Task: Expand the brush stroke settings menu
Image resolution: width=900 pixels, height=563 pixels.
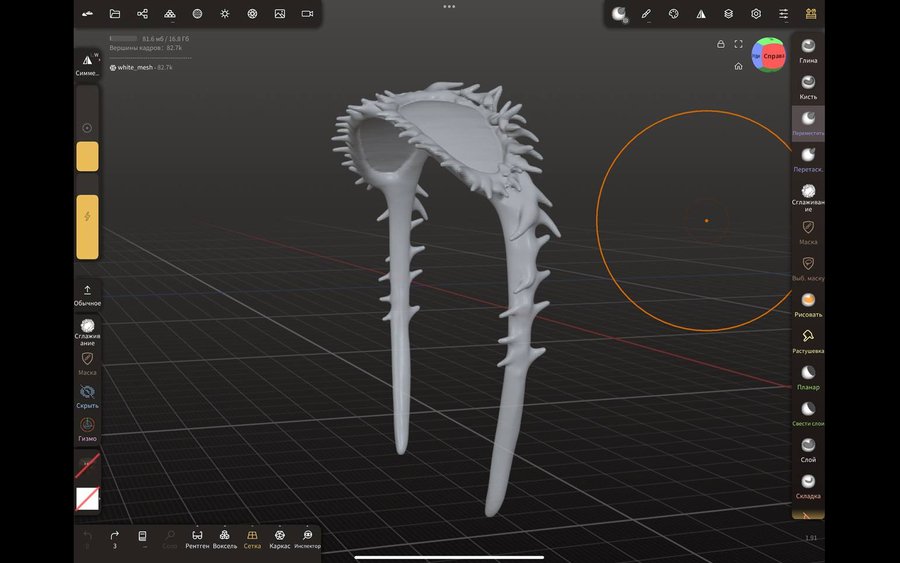Action: pyautogui.click(x=646, y=14)
